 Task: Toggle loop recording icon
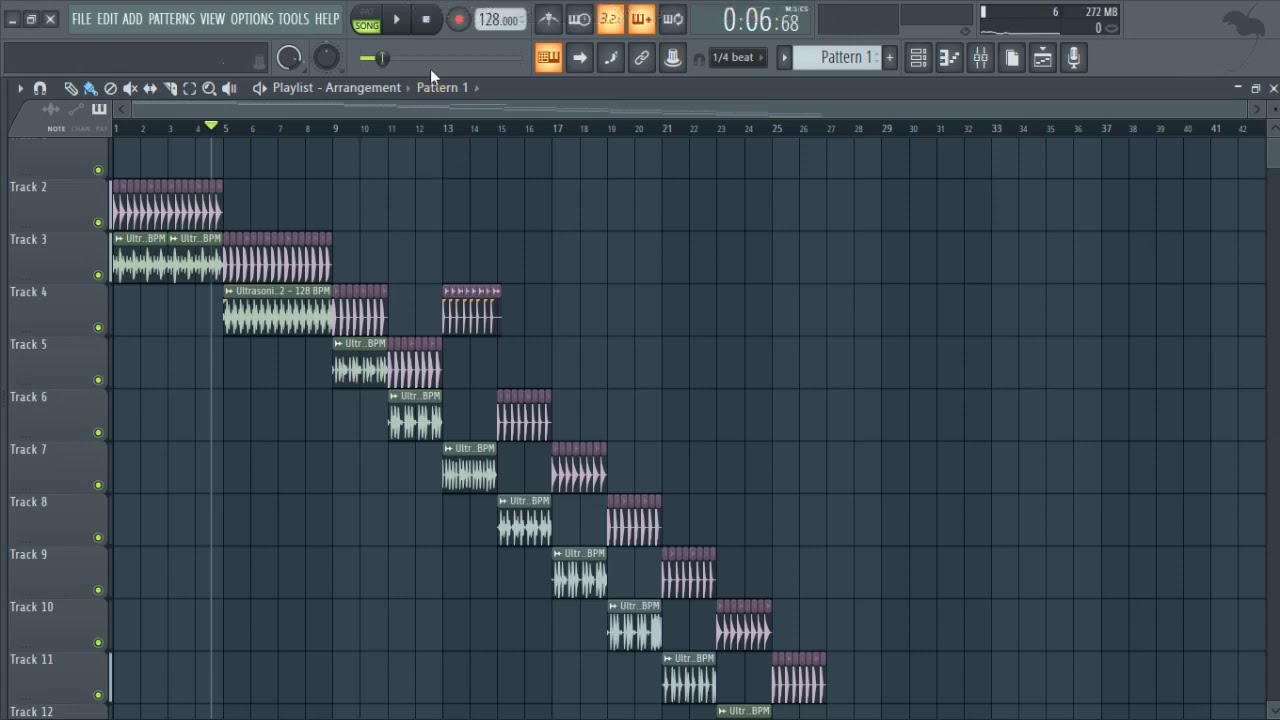click(x=673, y=19)
